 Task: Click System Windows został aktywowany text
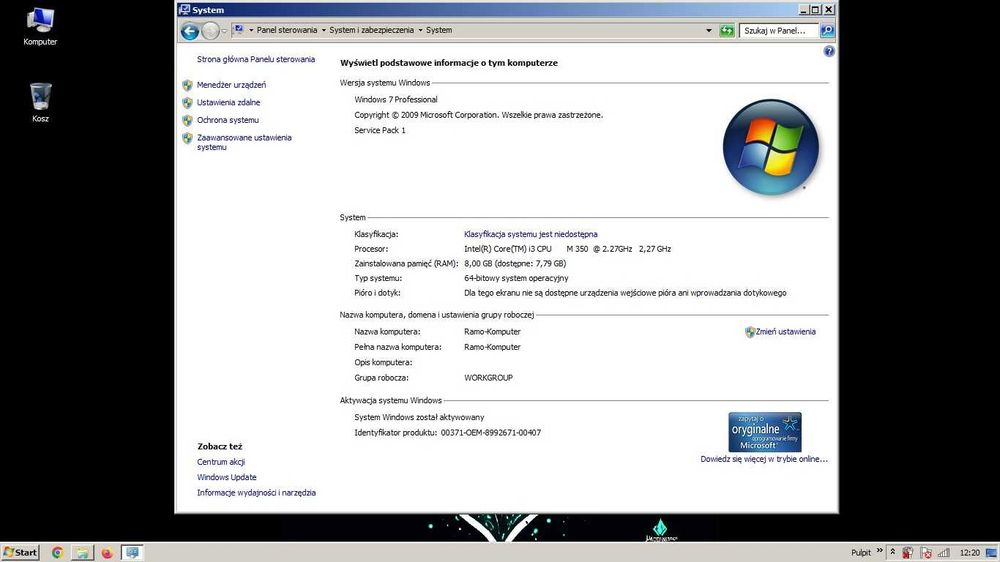[x=419, y=417]
